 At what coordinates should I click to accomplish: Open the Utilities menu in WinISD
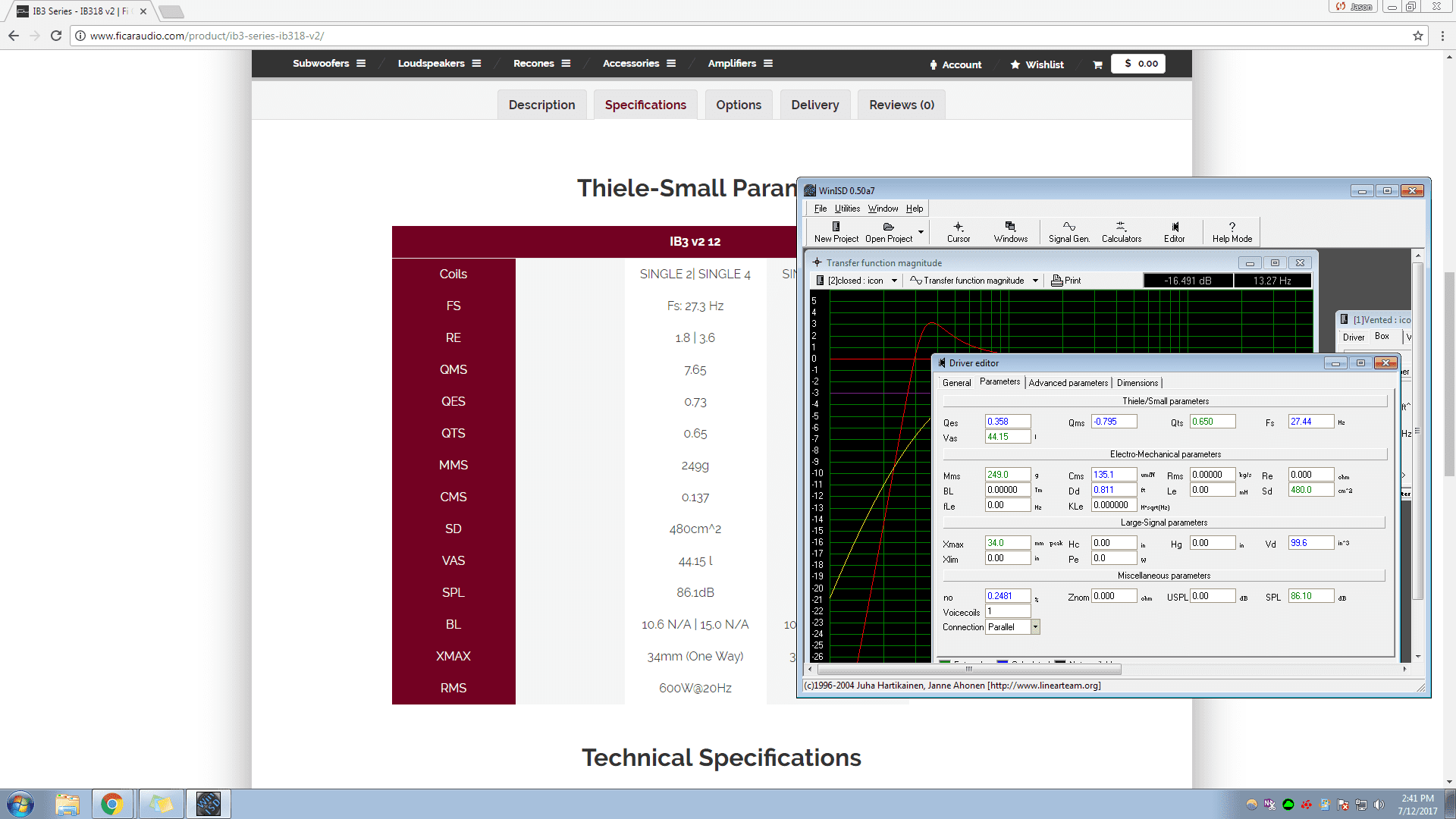coord(847,209)
